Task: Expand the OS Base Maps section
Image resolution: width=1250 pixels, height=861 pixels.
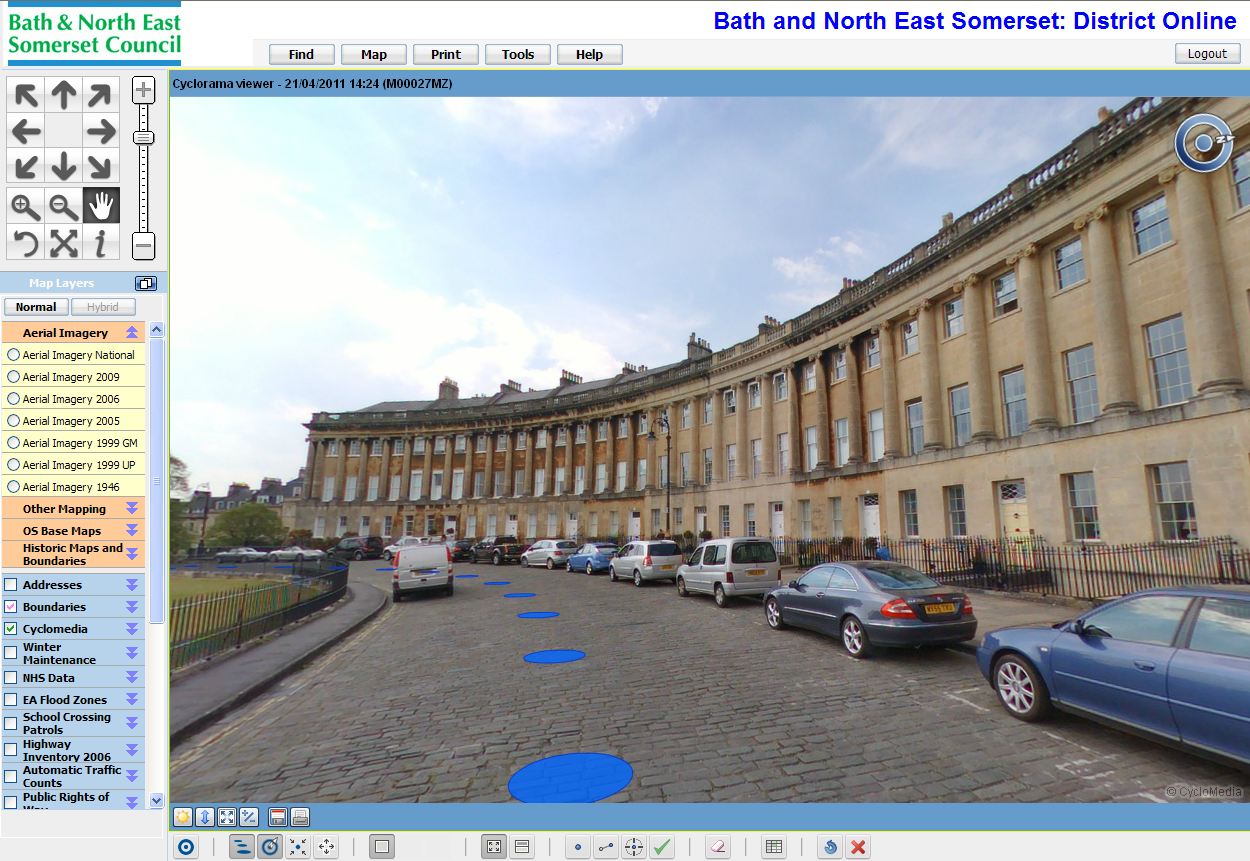Action: coord(133,530)
